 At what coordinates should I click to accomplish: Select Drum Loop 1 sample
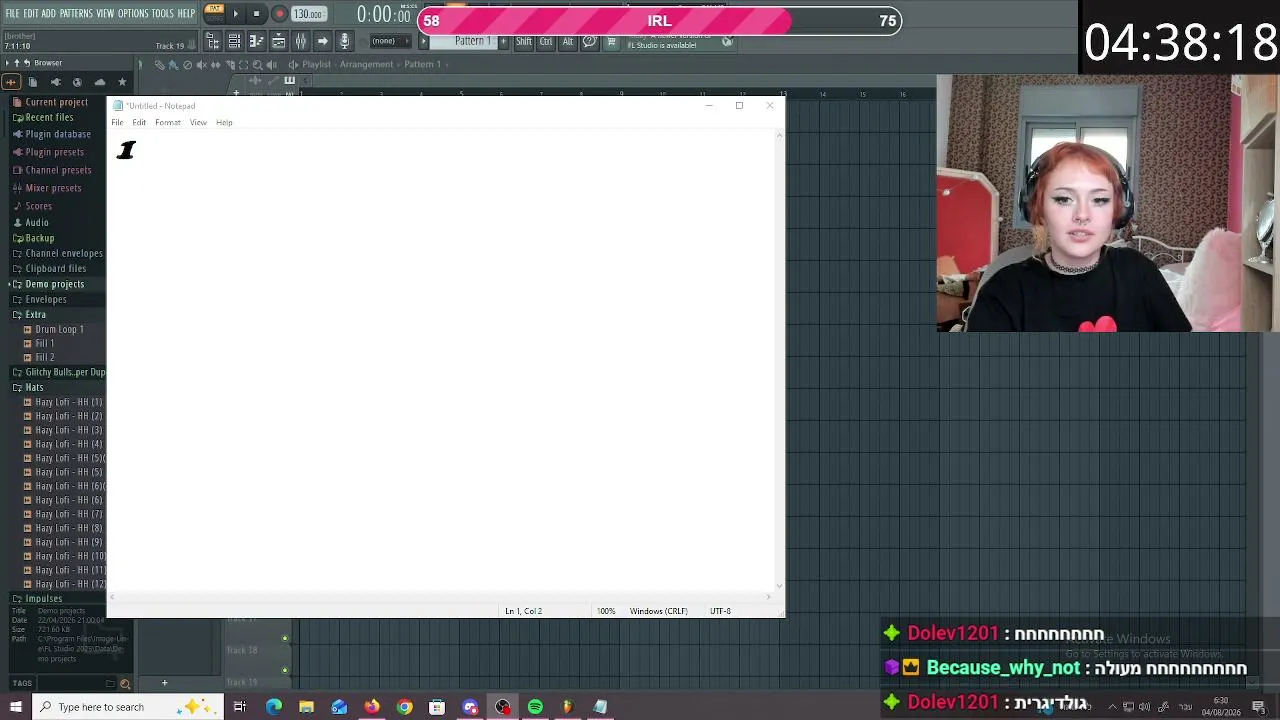54,329
